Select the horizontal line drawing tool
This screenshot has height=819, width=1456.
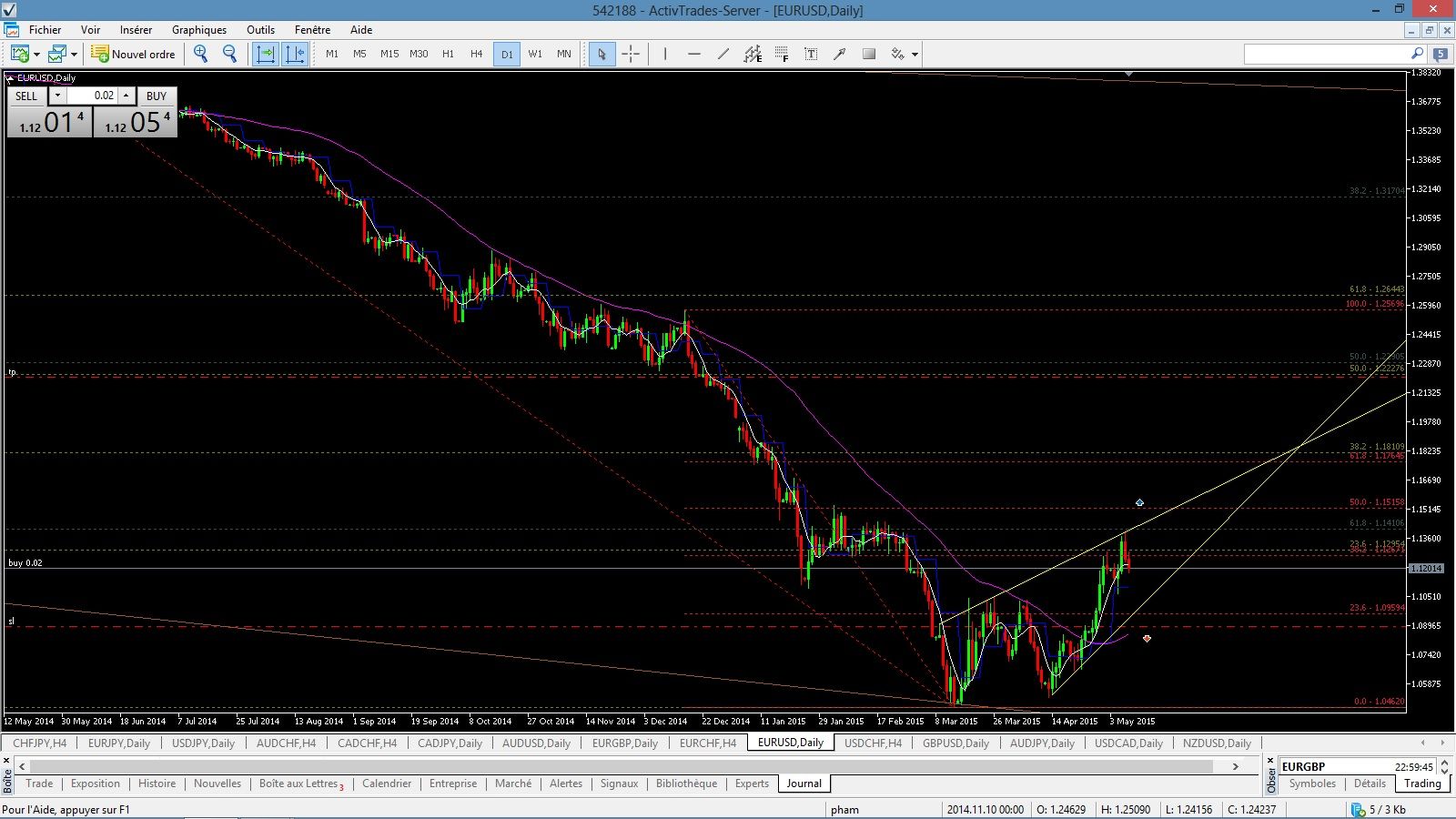pos(694,54)
